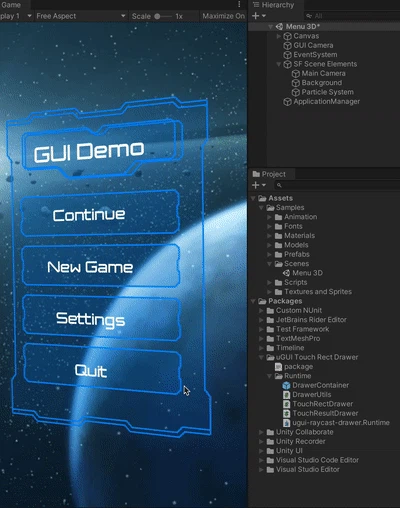Click the Settings menu button
Viewport: 400px width, 508px height.
pos(102,318)
